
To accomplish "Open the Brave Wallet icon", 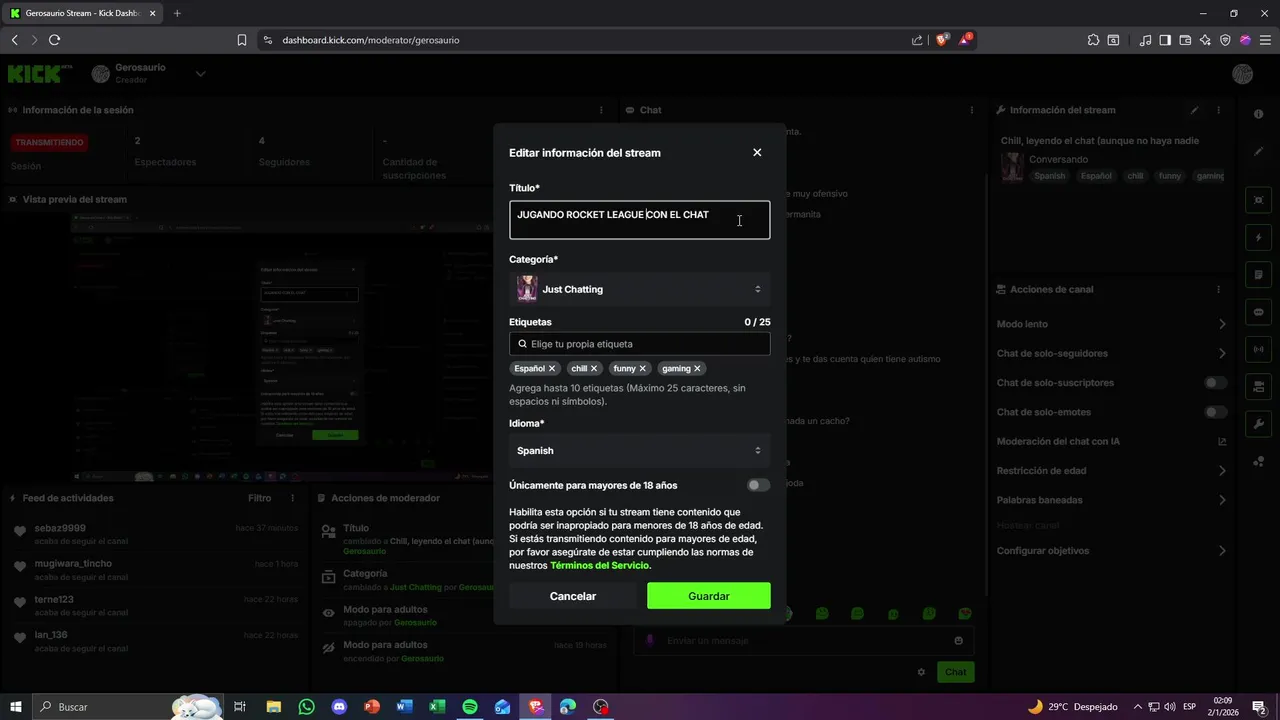I will [1185, 40].
